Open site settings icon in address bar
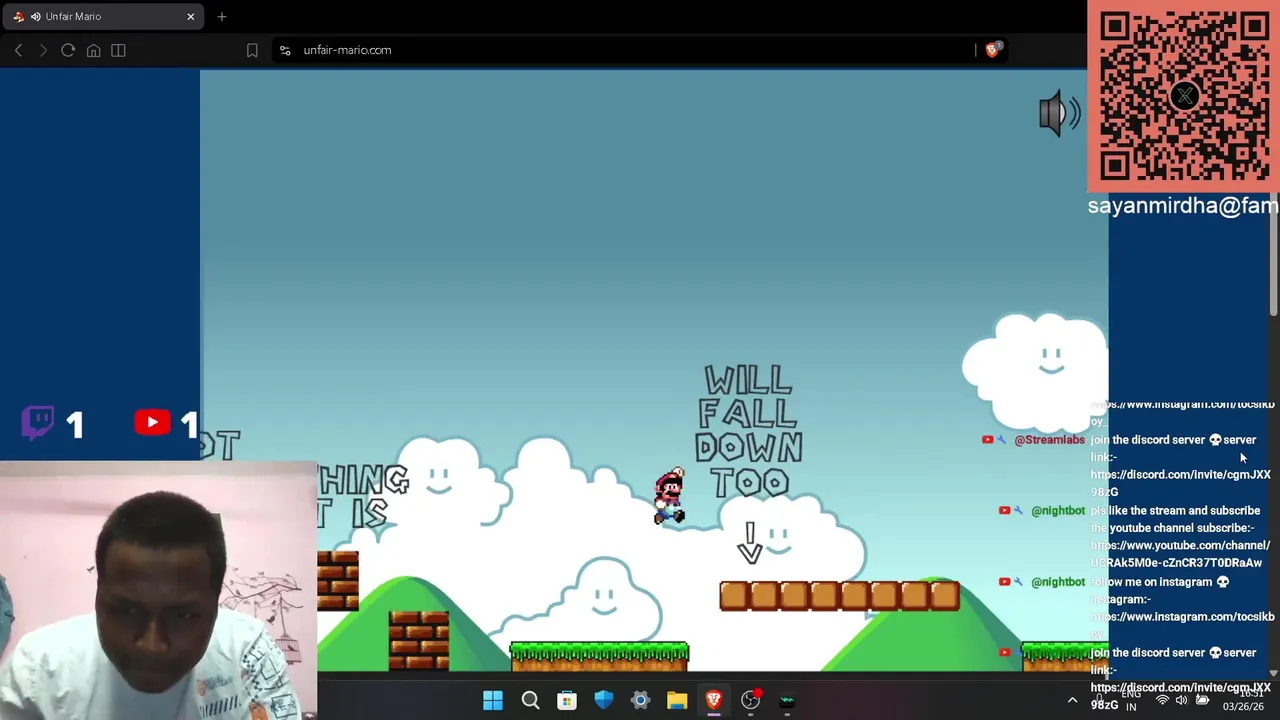 coord(285,50)
